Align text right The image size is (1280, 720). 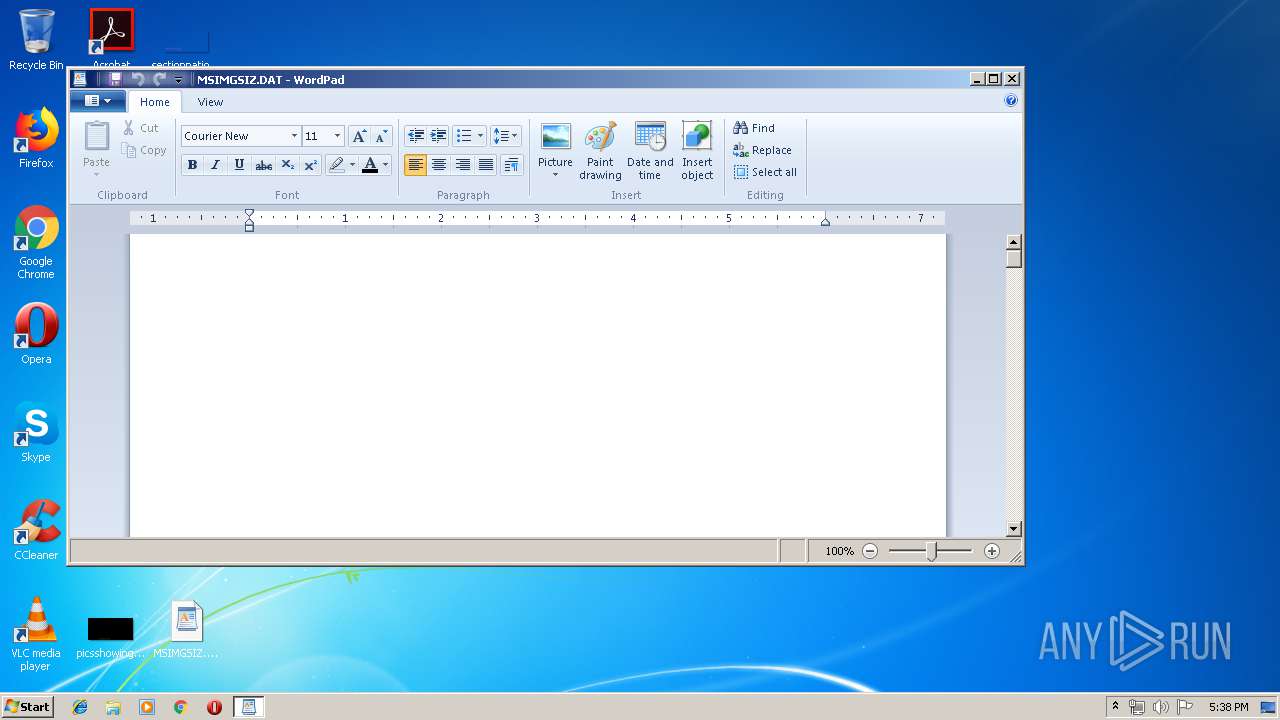462,165
